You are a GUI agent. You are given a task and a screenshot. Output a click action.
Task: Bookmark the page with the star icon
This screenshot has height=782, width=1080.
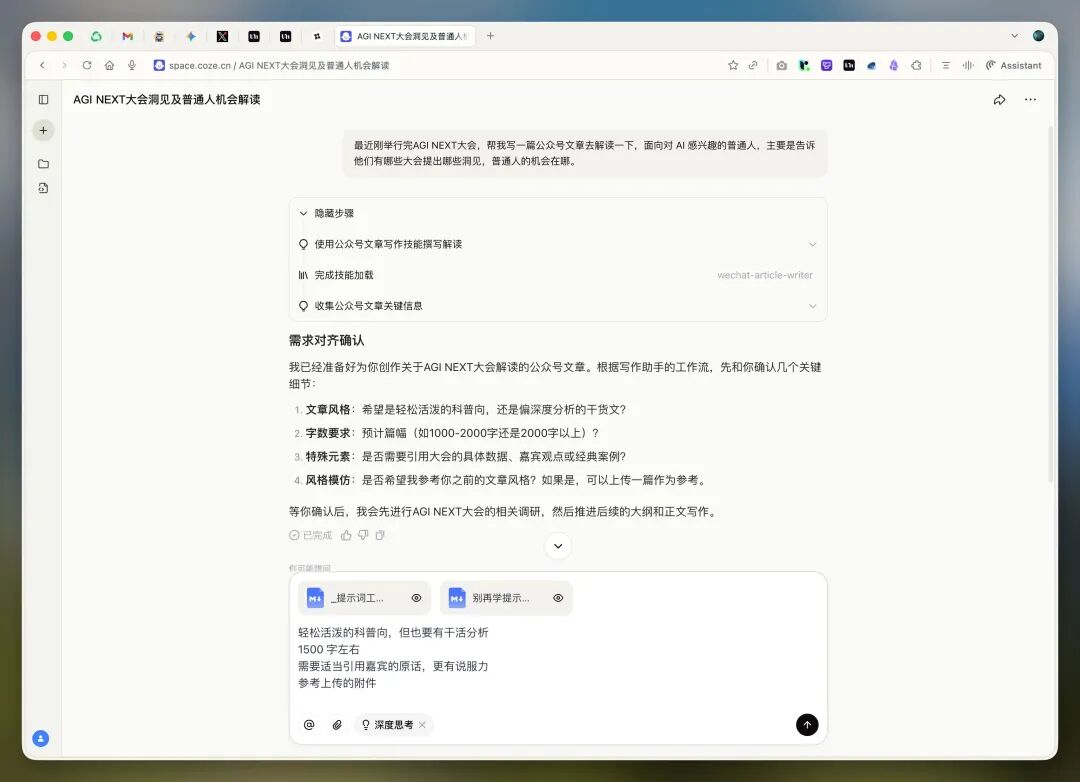(x=733, y=65)
